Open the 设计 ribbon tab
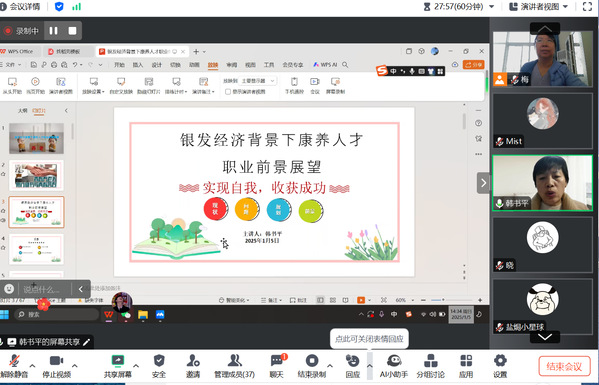 point(157,65)
